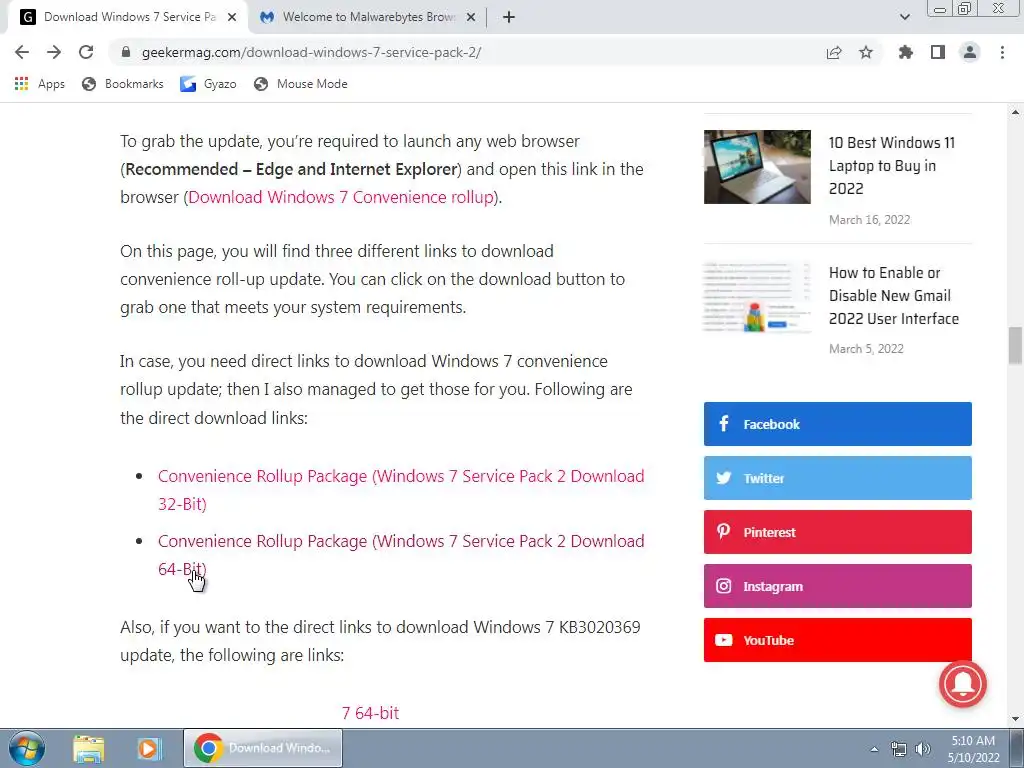
Task: Follow on YouTube button
Action: [x=837, y=640]
